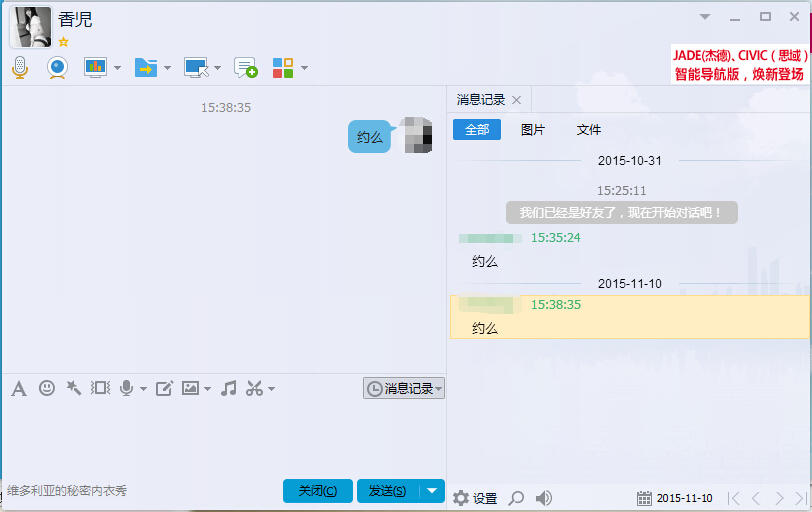This screenshot has width=812, height=512.
Task: Switch to 文件 filter tab
Action: [589, 129]
